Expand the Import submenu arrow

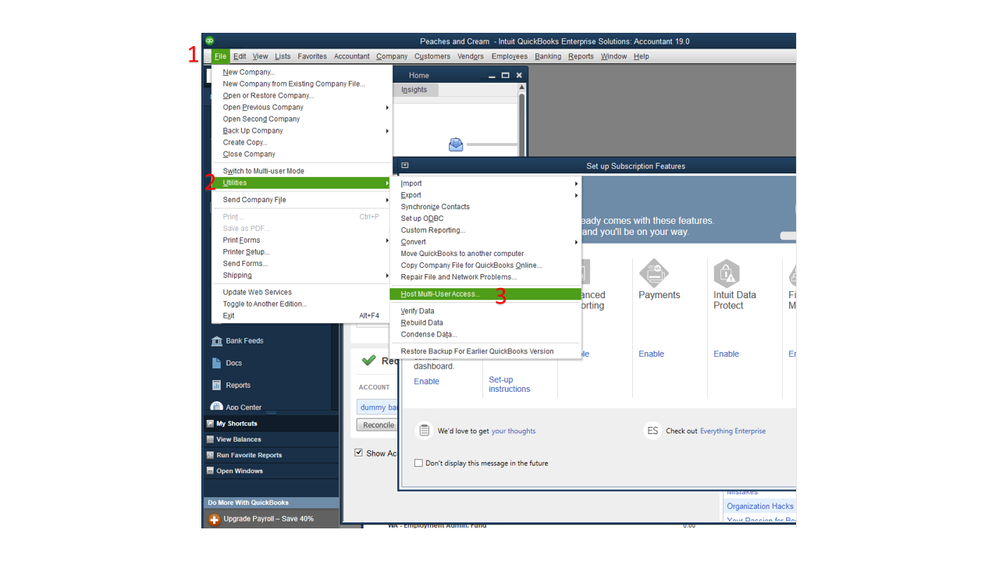(x=576, y=184)
